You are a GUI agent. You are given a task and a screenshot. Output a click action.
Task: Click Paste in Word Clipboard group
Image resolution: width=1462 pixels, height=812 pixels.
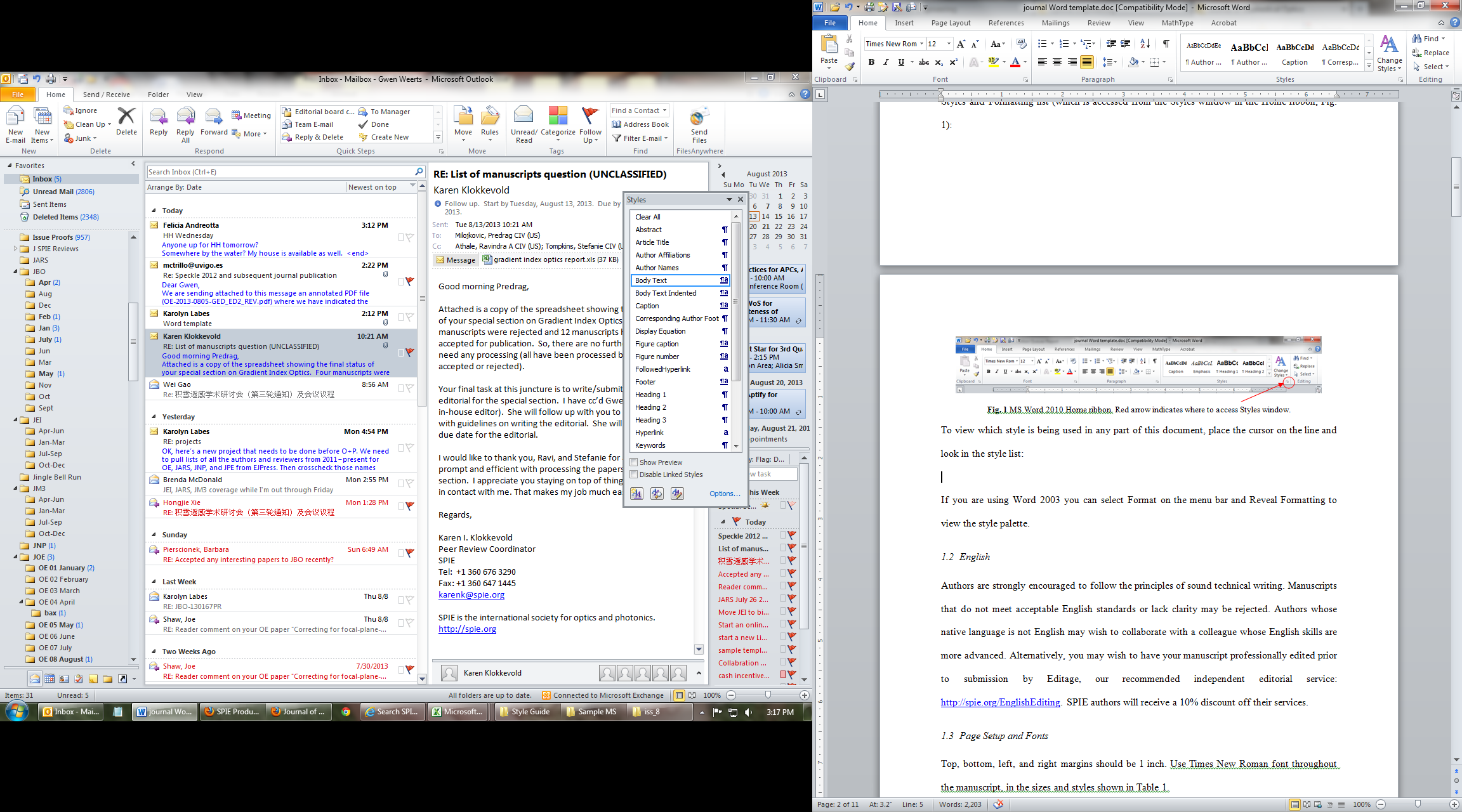coord(829,52)
